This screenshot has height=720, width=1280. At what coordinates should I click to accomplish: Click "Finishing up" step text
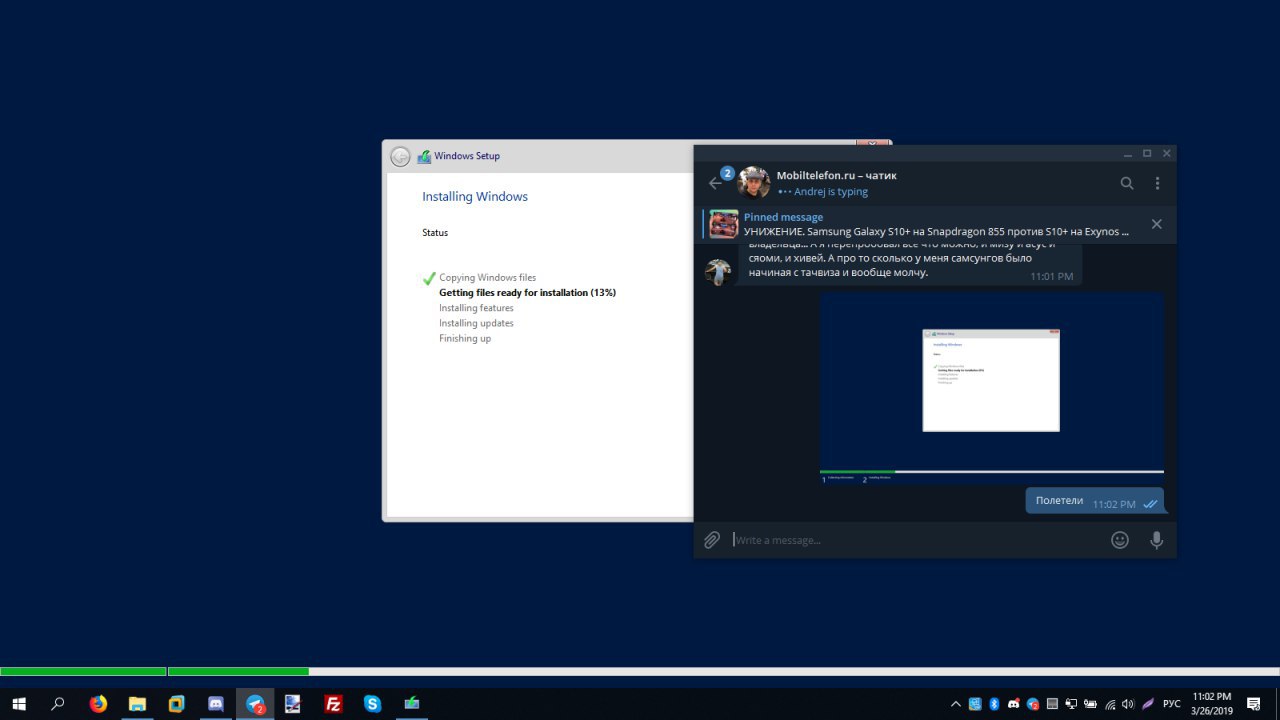click(x=465, y=338)
